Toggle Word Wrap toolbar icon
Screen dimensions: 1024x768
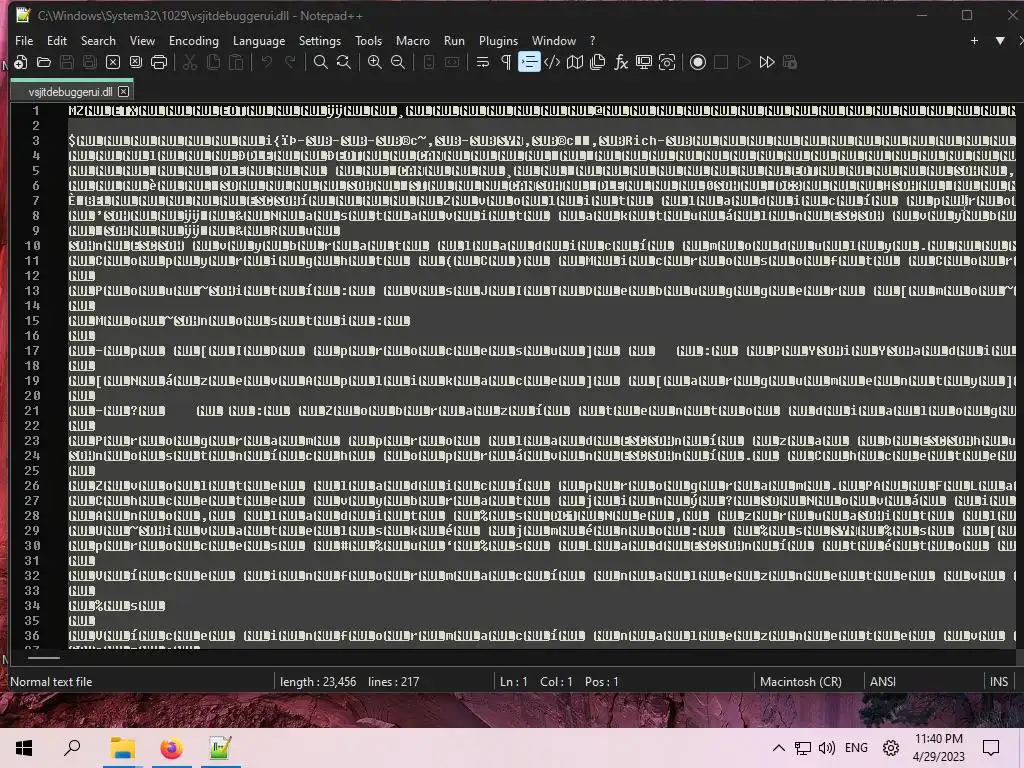[483, 62]
